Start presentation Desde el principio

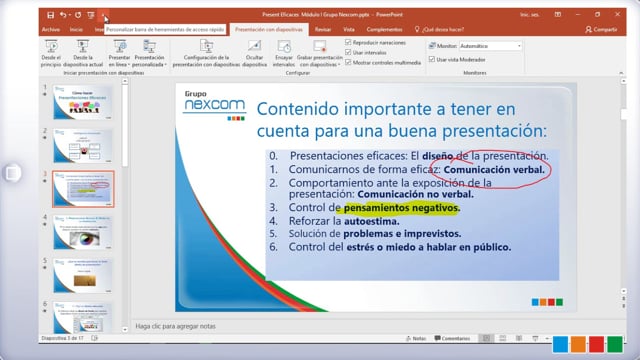tap(51, 53)
